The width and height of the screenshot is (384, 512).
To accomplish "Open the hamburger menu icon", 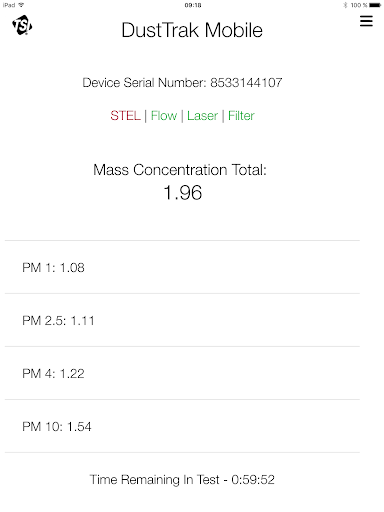I will pyautogui.click(x=366, y=21).
